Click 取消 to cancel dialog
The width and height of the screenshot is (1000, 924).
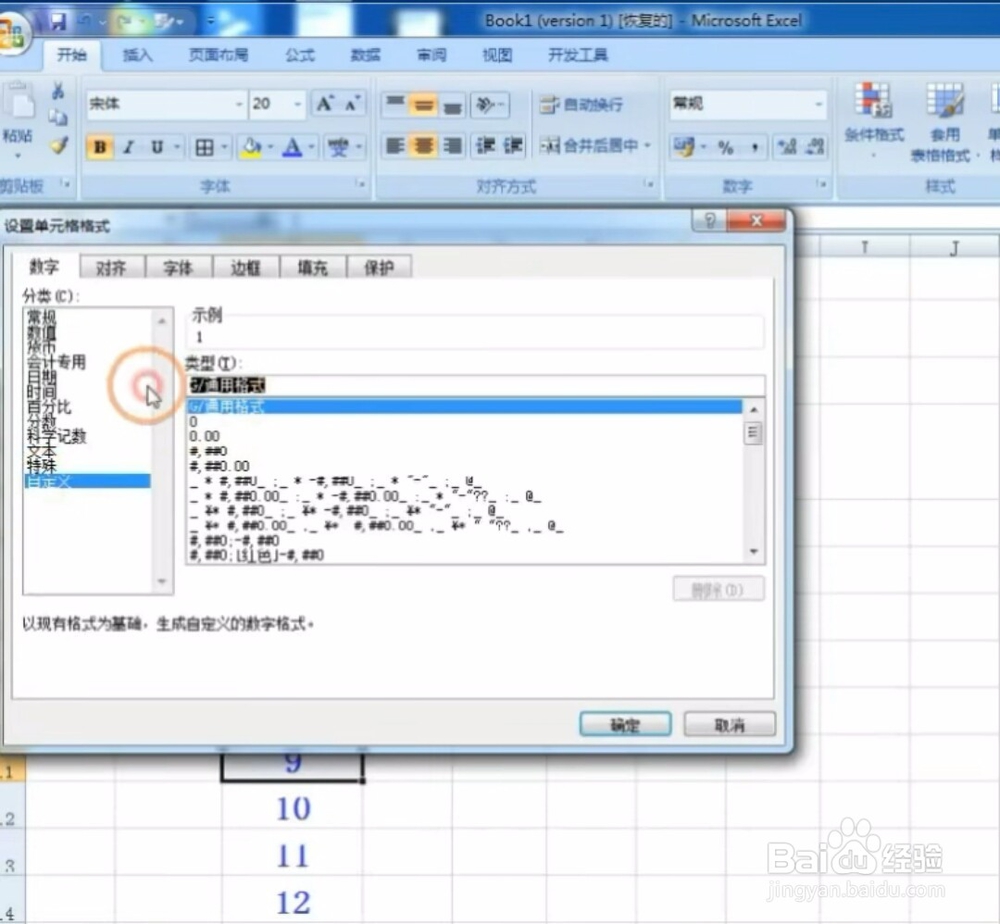coord(730,724)
